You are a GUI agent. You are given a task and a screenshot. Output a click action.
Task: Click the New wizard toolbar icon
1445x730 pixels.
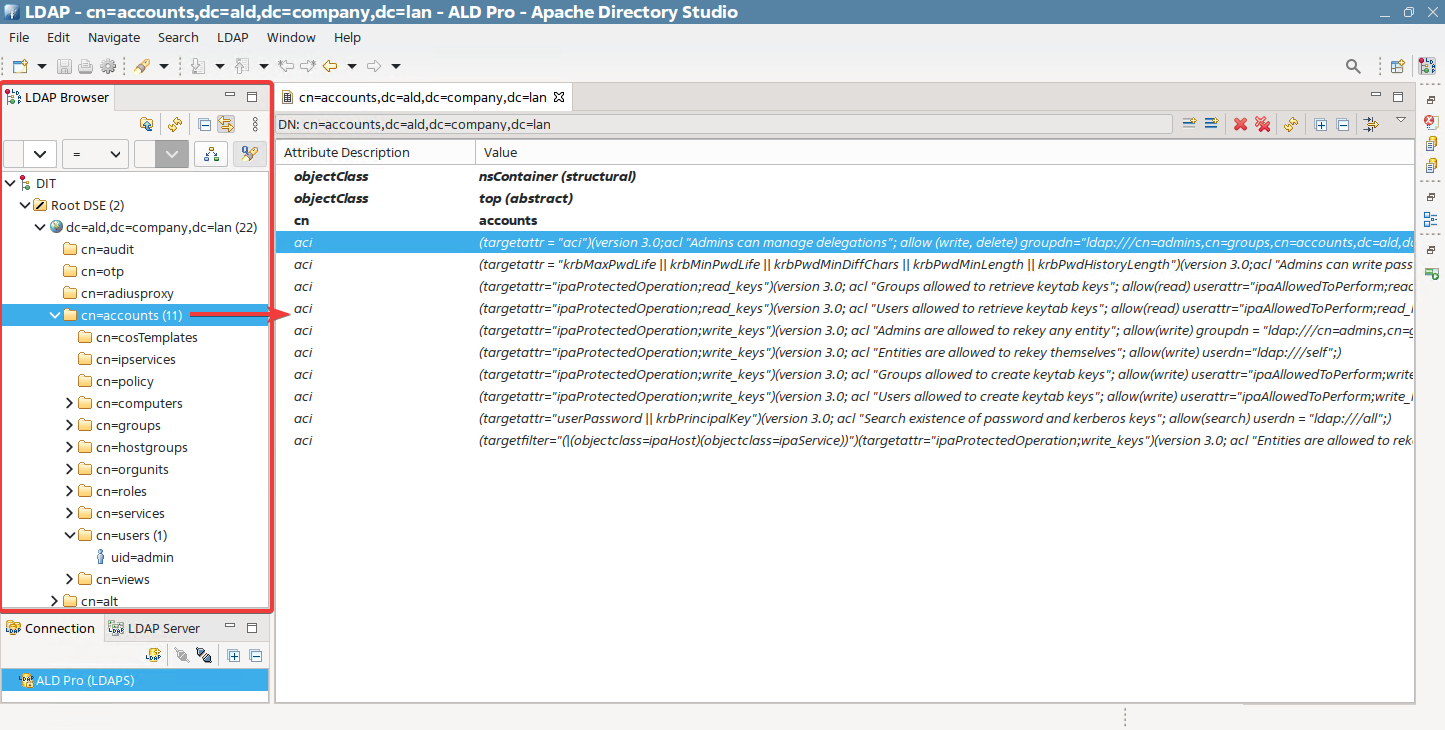pyautogui.click(x=20, y=66)
